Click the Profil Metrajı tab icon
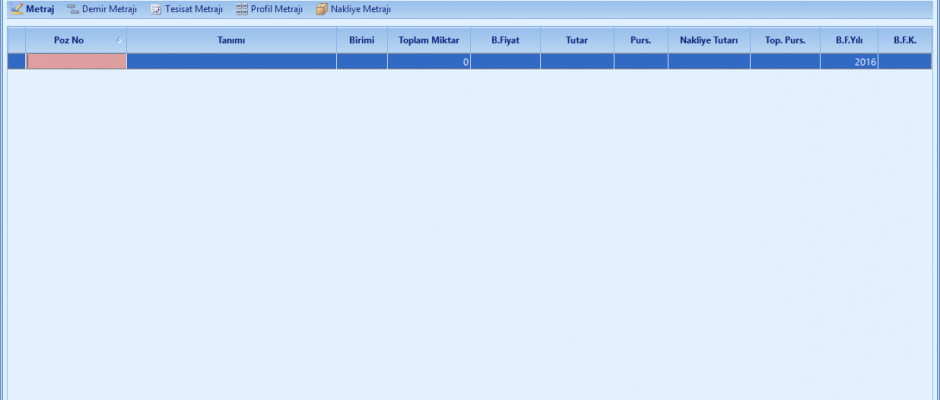This screenshot has height=400, width=940. click(242, 9)
